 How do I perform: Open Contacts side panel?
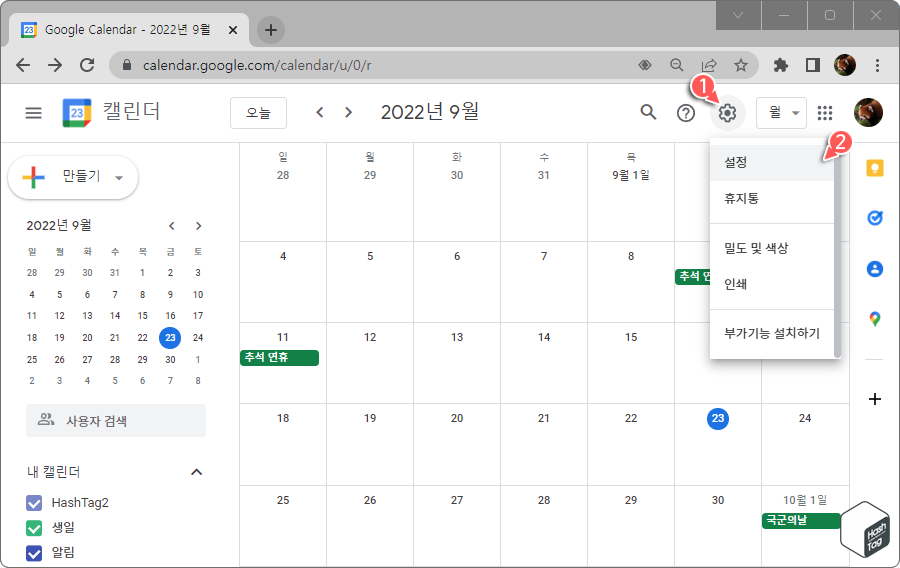tap(875, 269)
